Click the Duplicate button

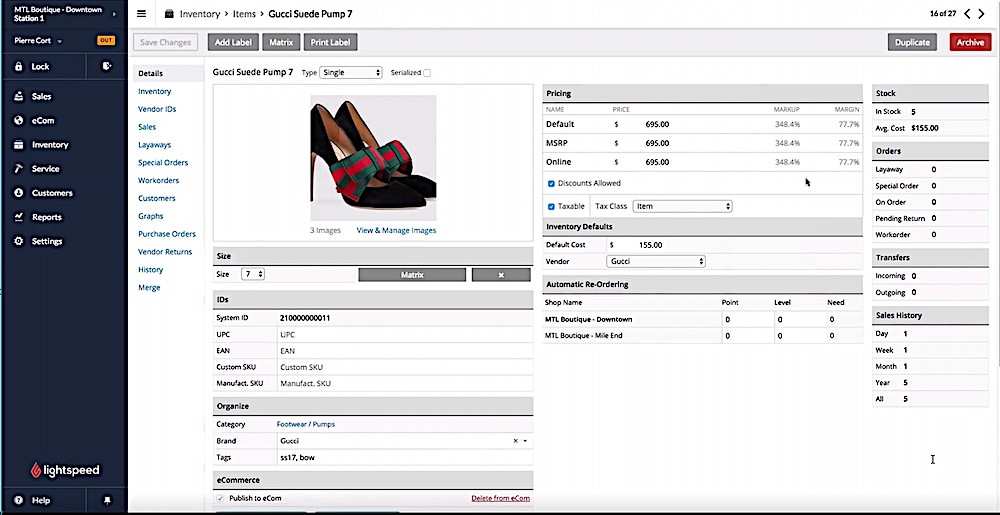(x=912, y=42)
